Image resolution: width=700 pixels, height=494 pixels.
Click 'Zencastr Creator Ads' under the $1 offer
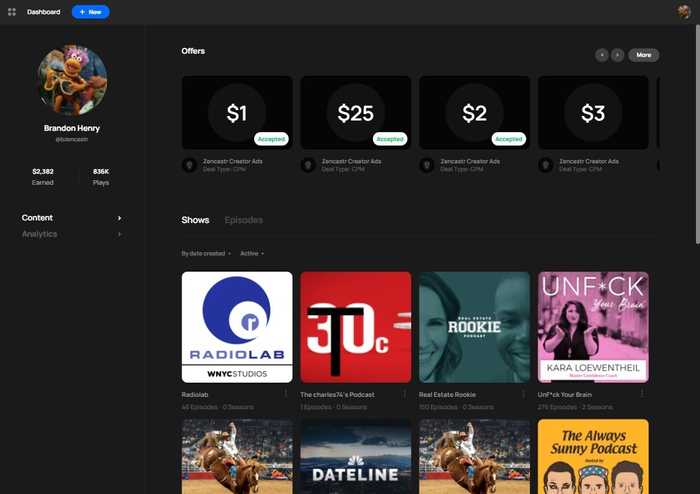[x=233, y=161]
